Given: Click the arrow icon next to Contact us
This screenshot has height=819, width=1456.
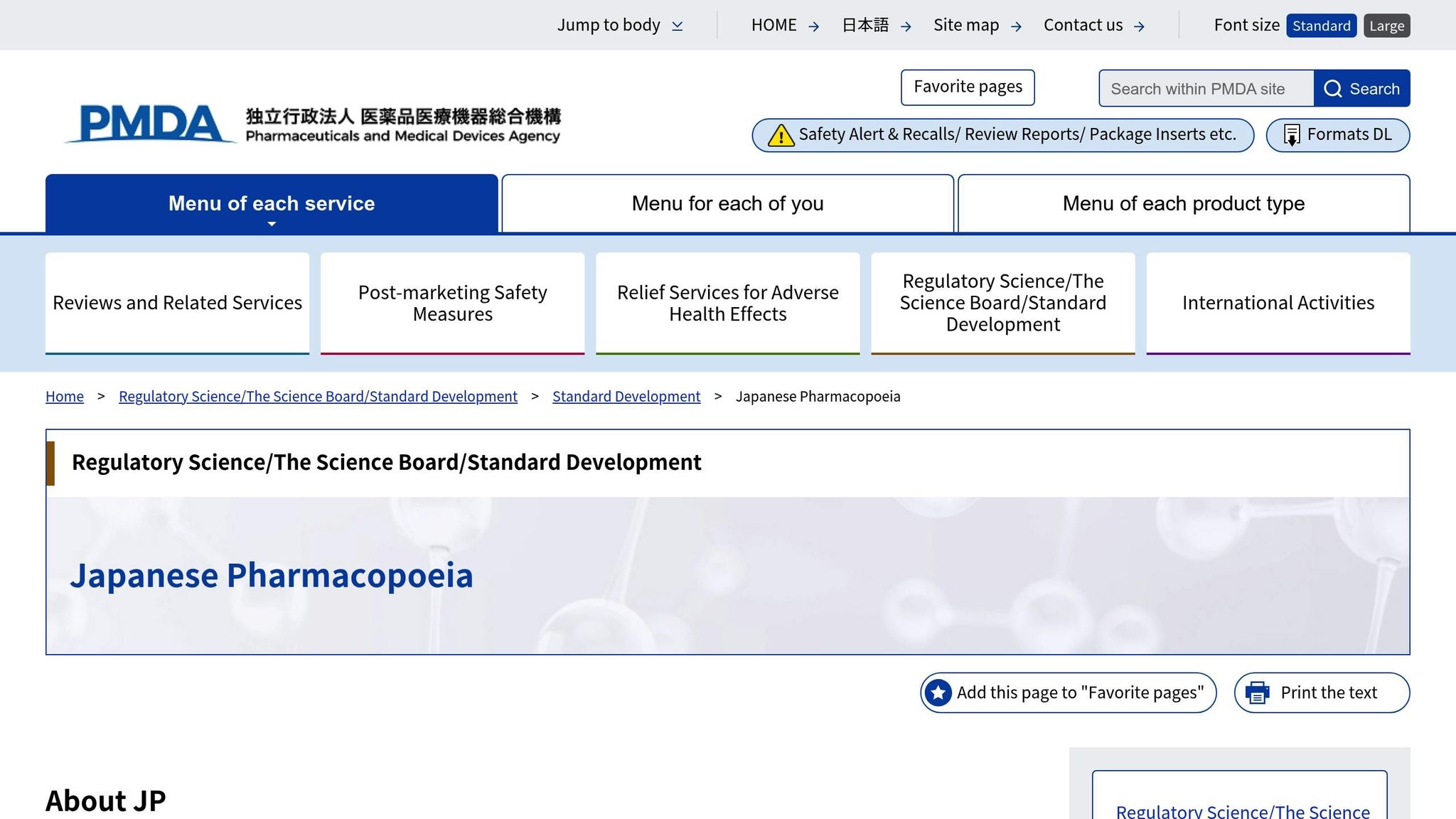Looking at the screenshot, I should point(1139,26).
